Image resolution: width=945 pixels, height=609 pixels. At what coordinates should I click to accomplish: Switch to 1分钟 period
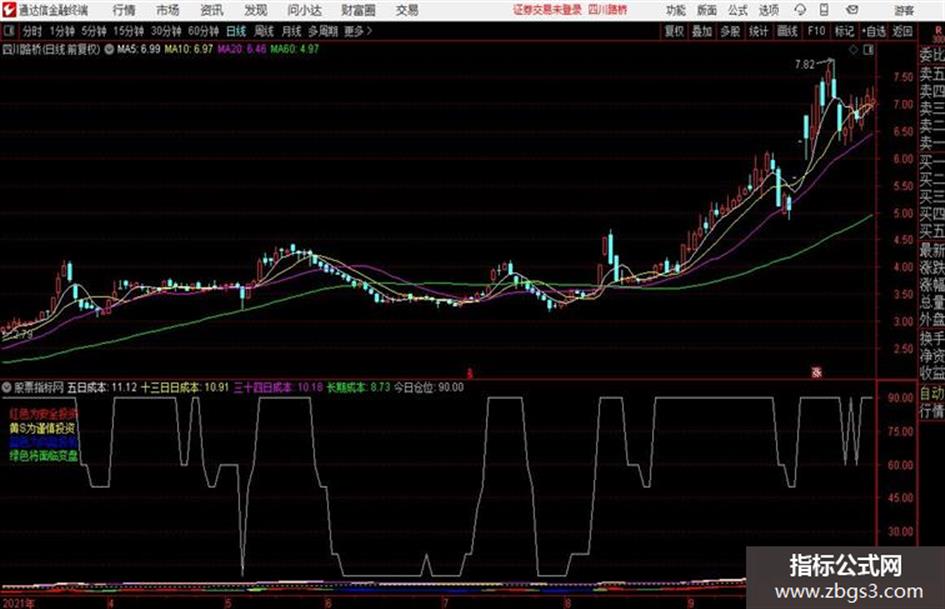point(62,31)
